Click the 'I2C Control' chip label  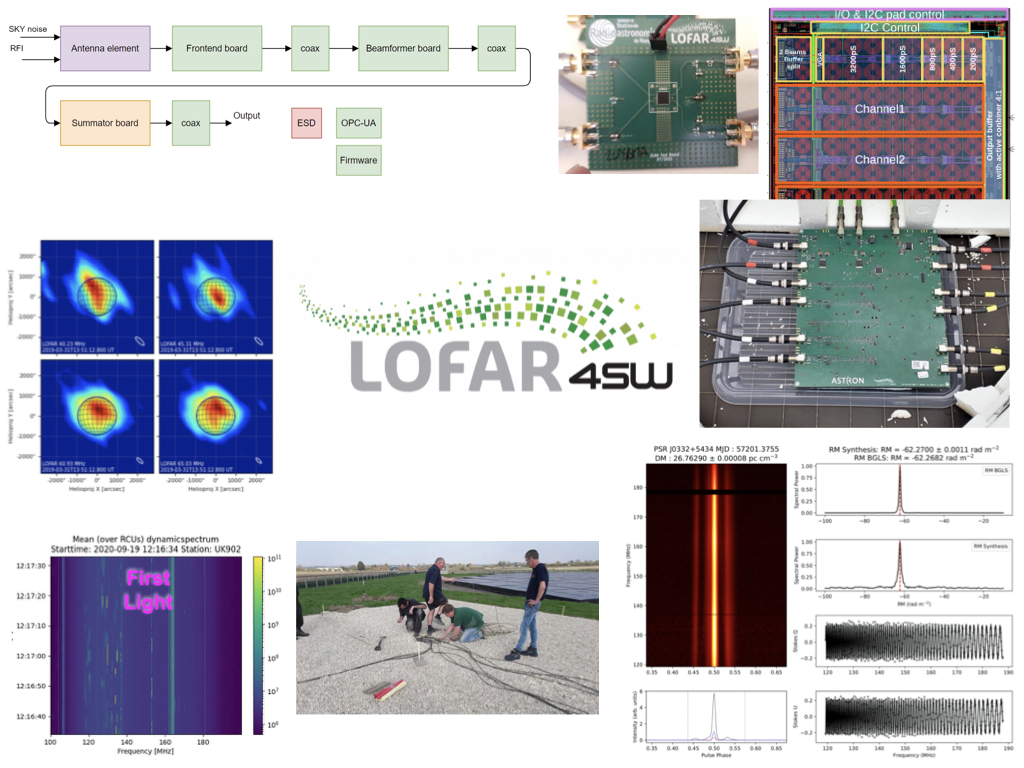click(889, 27)
